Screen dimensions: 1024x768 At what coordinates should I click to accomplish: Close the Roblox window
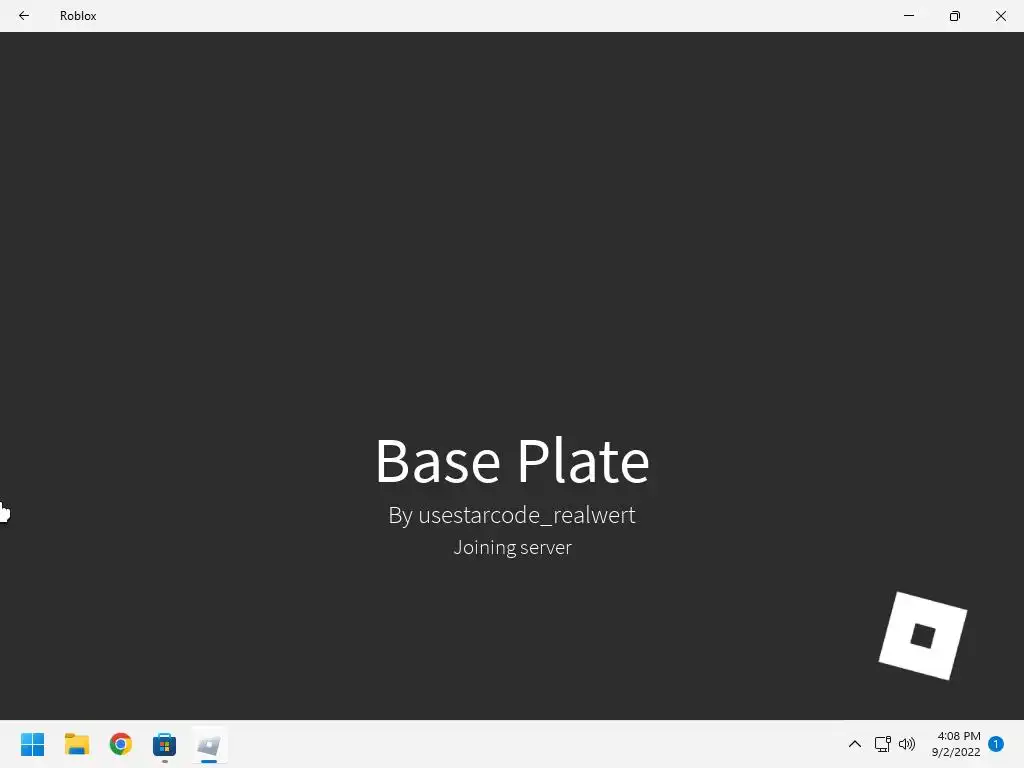point(1000,16)
